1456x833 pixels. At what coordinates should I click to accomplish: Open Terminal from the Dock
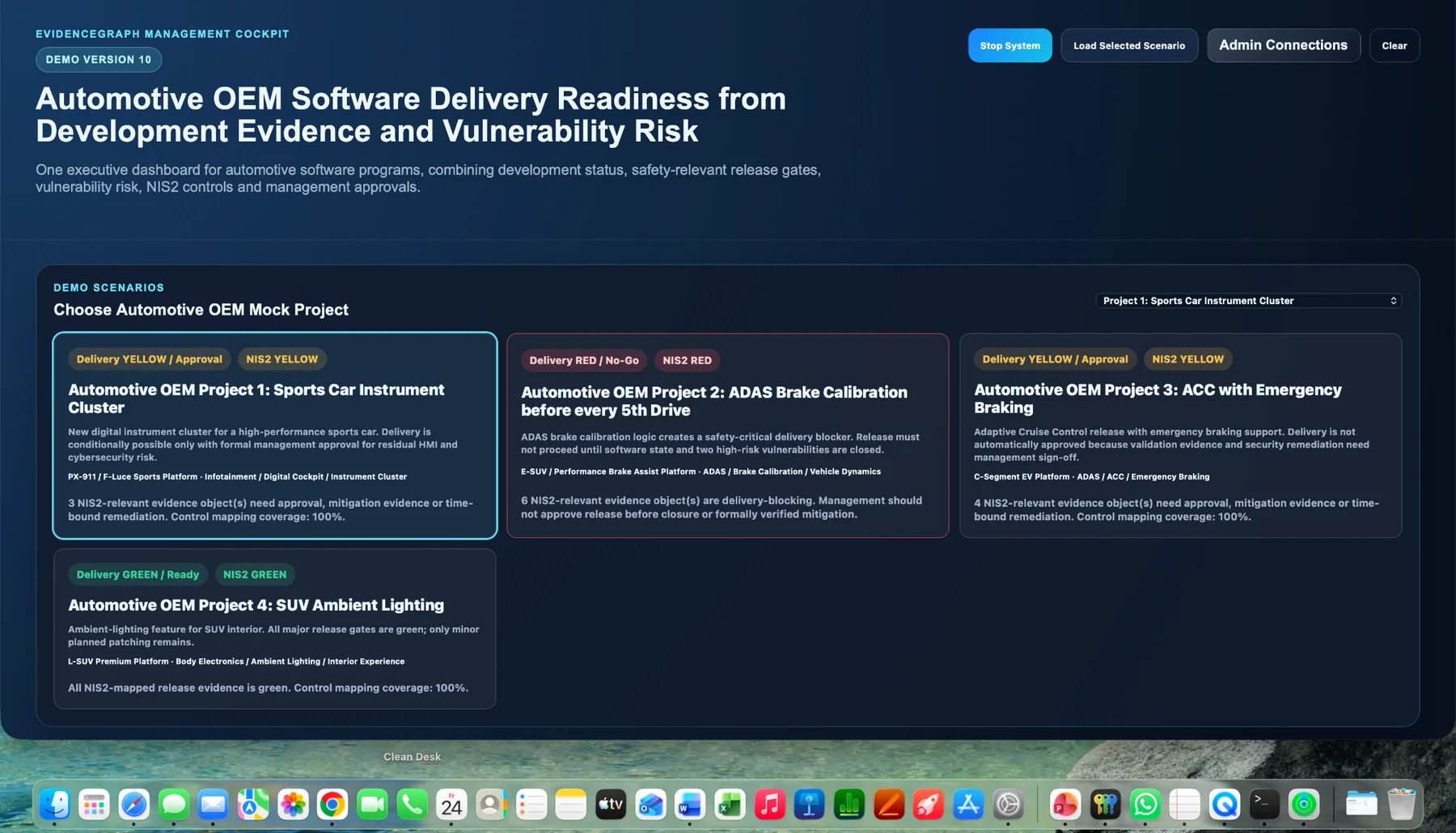[x=1263, y=805]
